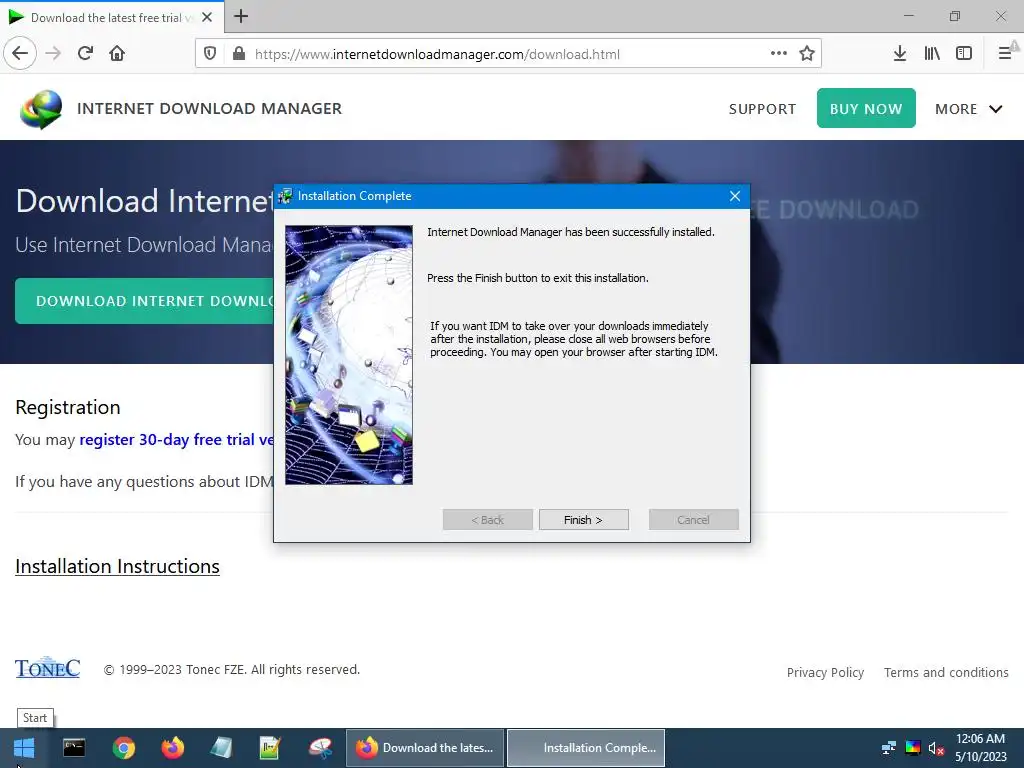Restore down the Firefox window
Image resolution: width=1024 pixels, height=768 pixels.
[955, 16]
